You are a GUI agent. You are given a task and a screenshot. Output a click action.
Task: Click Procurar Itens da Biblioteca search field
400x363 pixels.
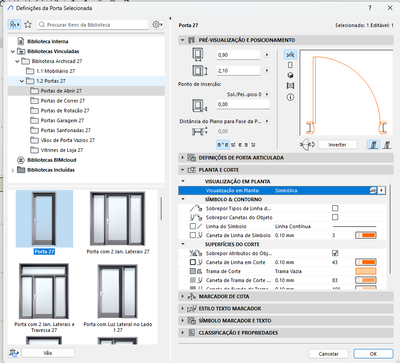coord(93,25)
